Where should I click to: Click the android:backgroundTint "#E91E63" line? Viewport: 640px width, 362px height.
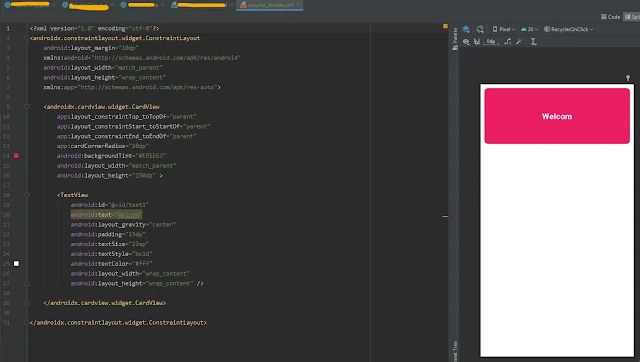coord(111,156)
